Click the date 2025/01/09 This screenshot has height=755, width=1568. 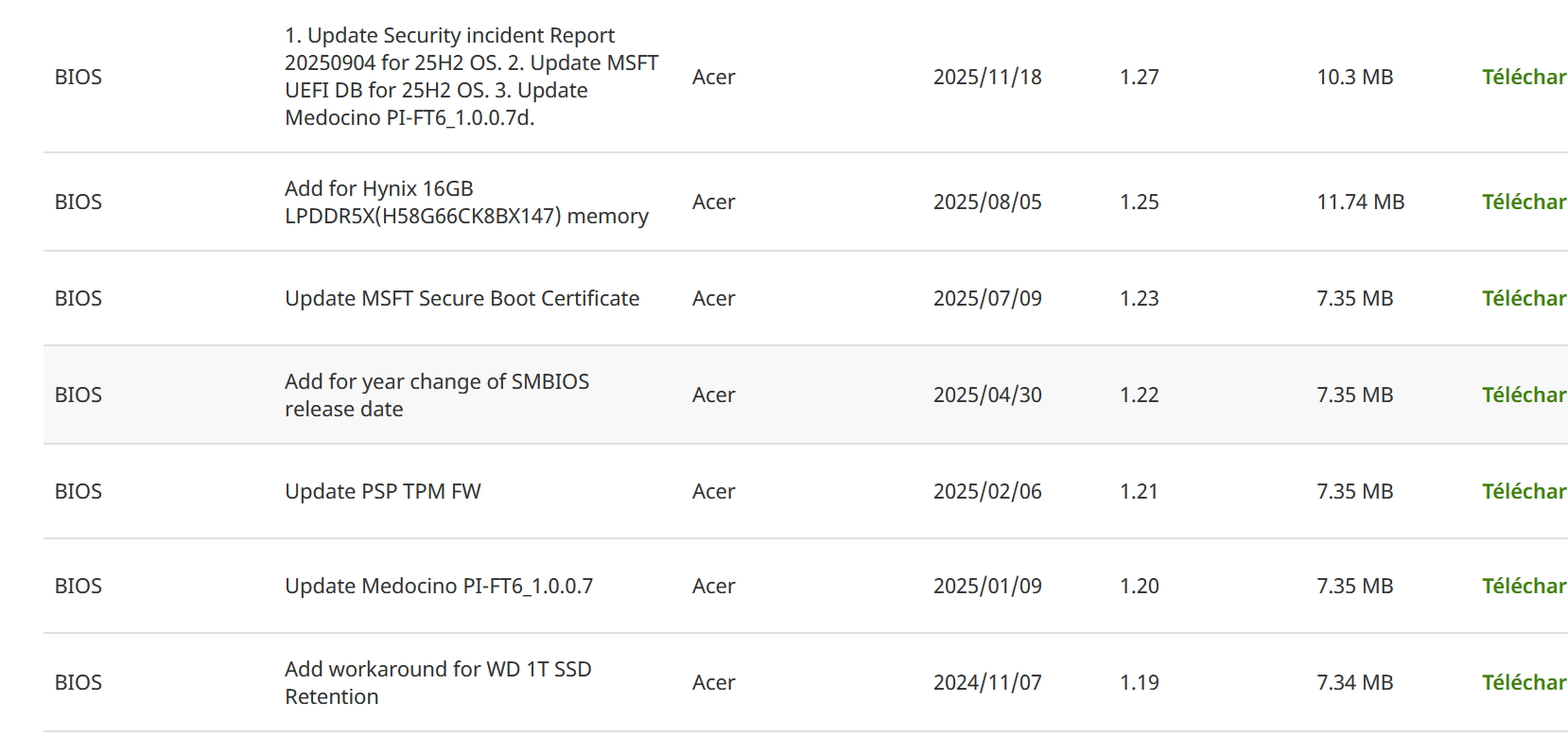[987, 587]
